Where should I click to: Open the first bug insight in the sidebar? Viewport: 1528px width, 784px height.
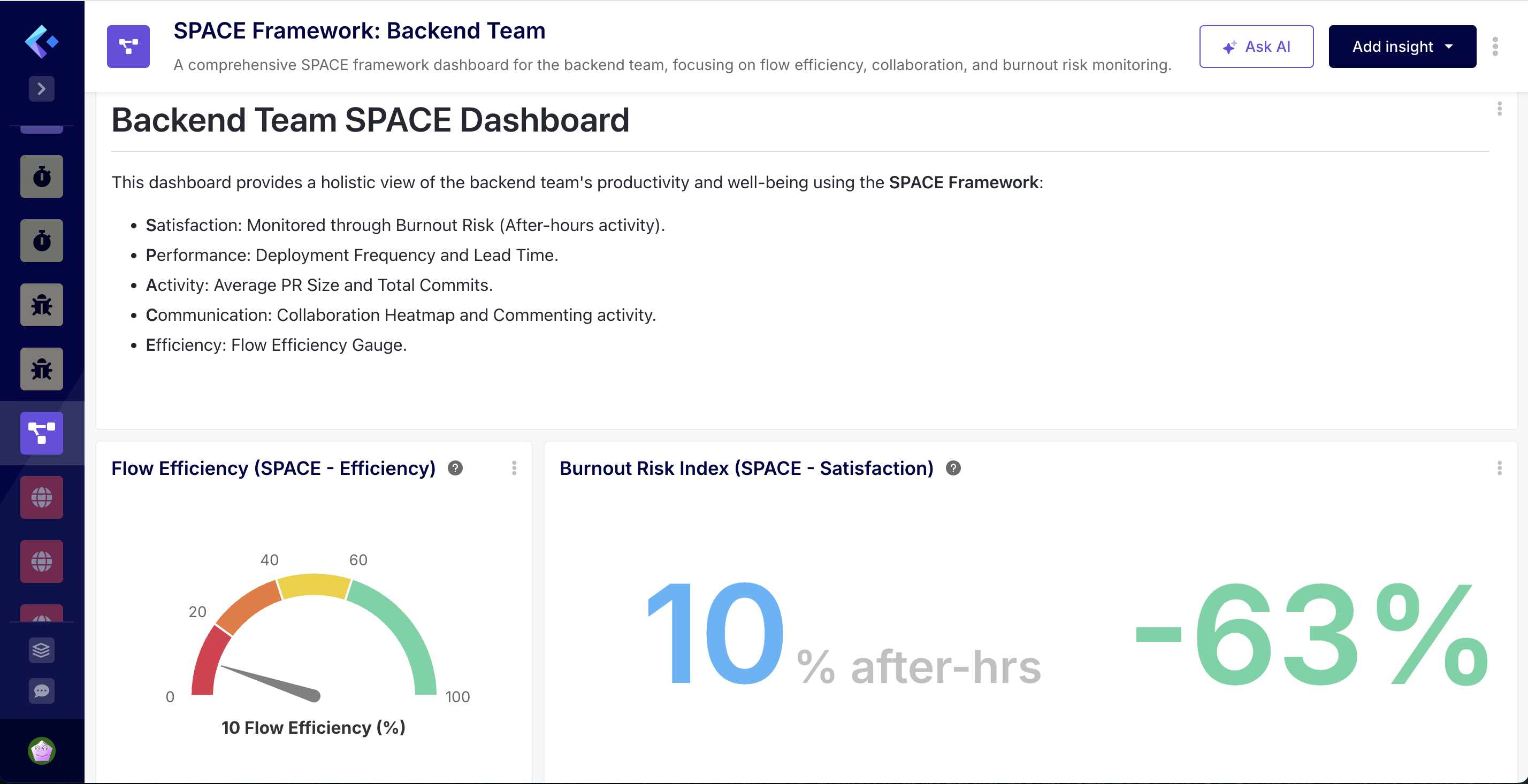42,304
